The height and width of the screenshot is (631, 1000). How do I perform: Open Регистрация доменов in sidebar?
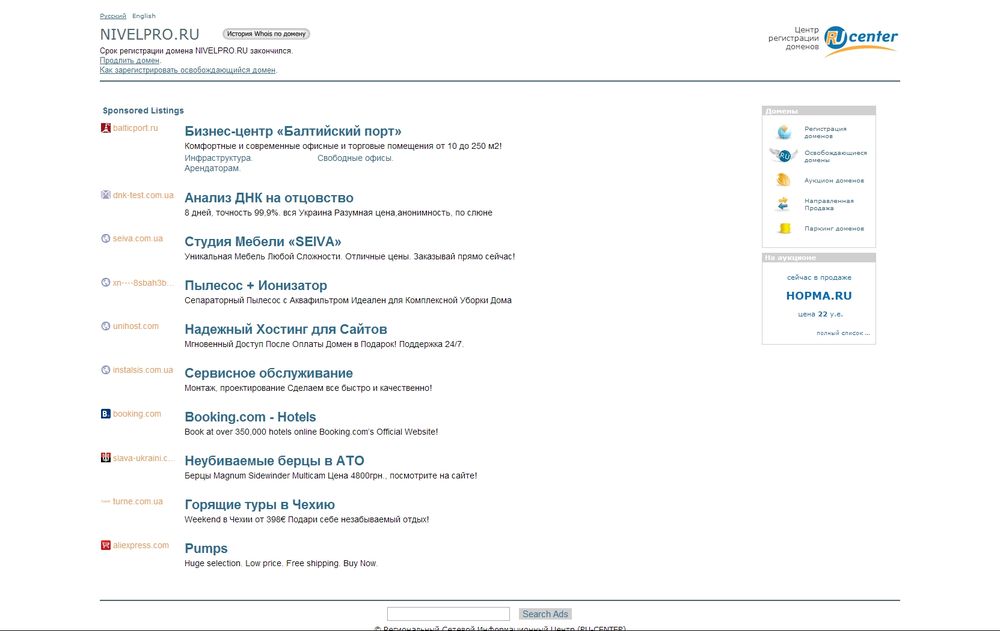click(x=825, y=132)
